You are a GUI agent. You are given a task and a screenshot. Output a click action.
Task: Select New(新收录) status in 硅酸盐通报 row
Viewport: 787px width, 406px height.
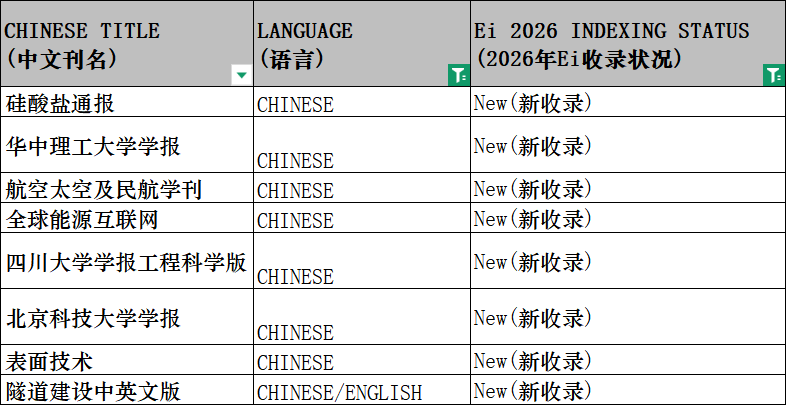(x=628, y=102)
